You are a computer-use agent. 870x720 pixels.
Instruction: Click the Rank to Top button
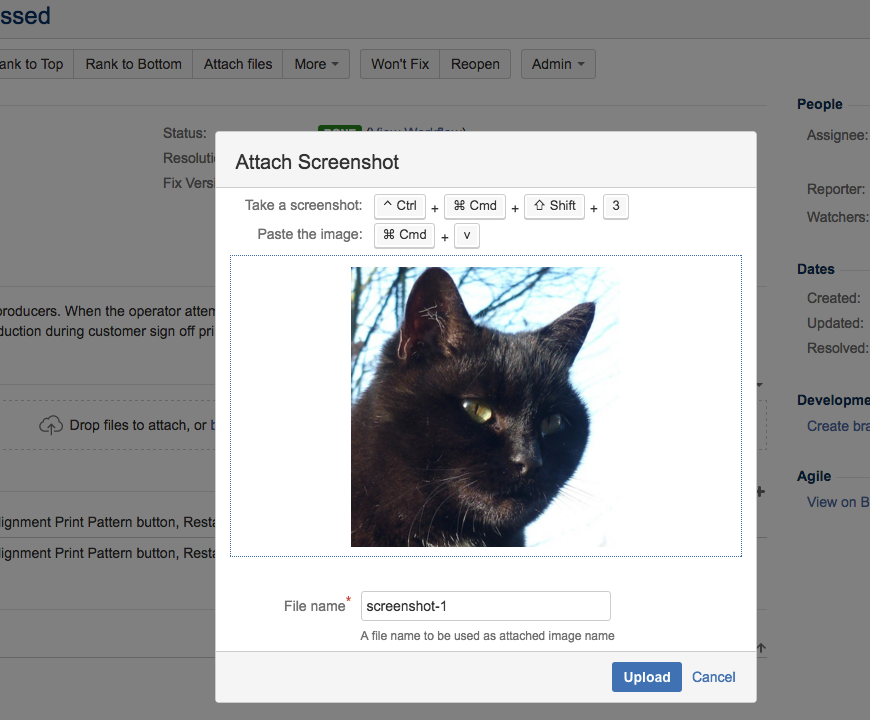[x=34, y=64]
